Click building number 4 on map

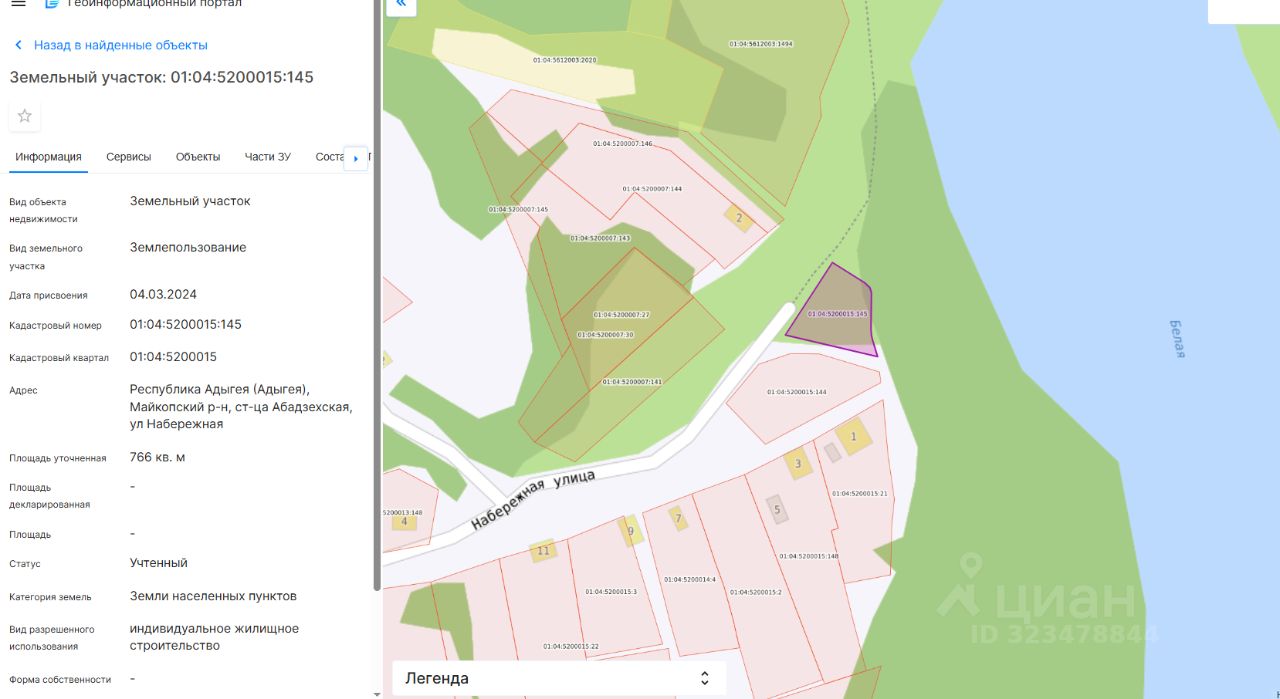pos(404,521)
